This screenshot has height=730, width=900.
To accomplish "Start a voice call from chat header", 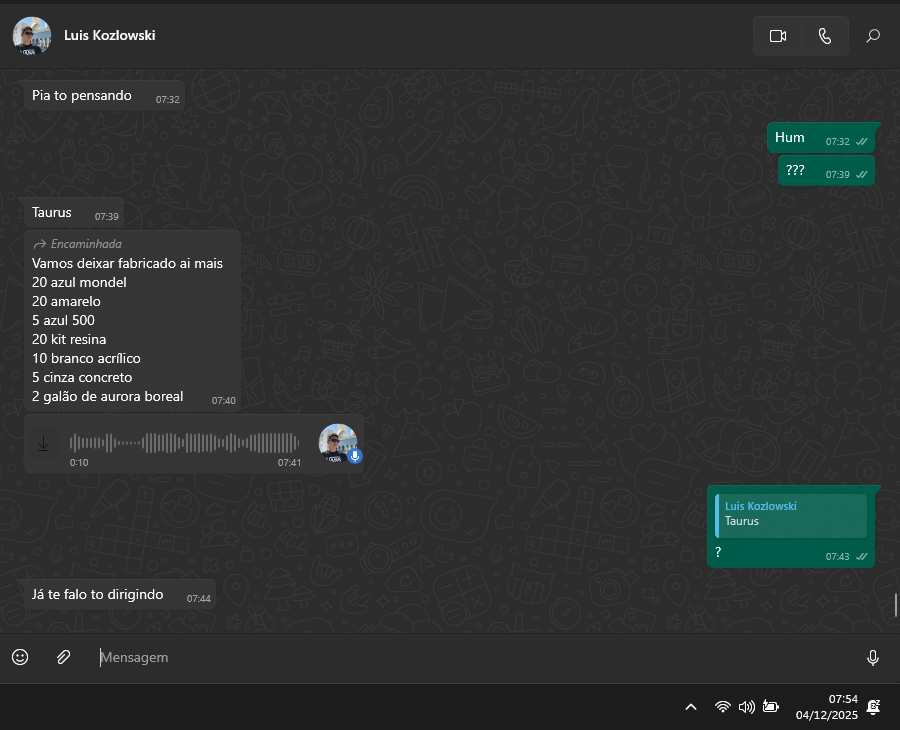I will tap(824, 36).
